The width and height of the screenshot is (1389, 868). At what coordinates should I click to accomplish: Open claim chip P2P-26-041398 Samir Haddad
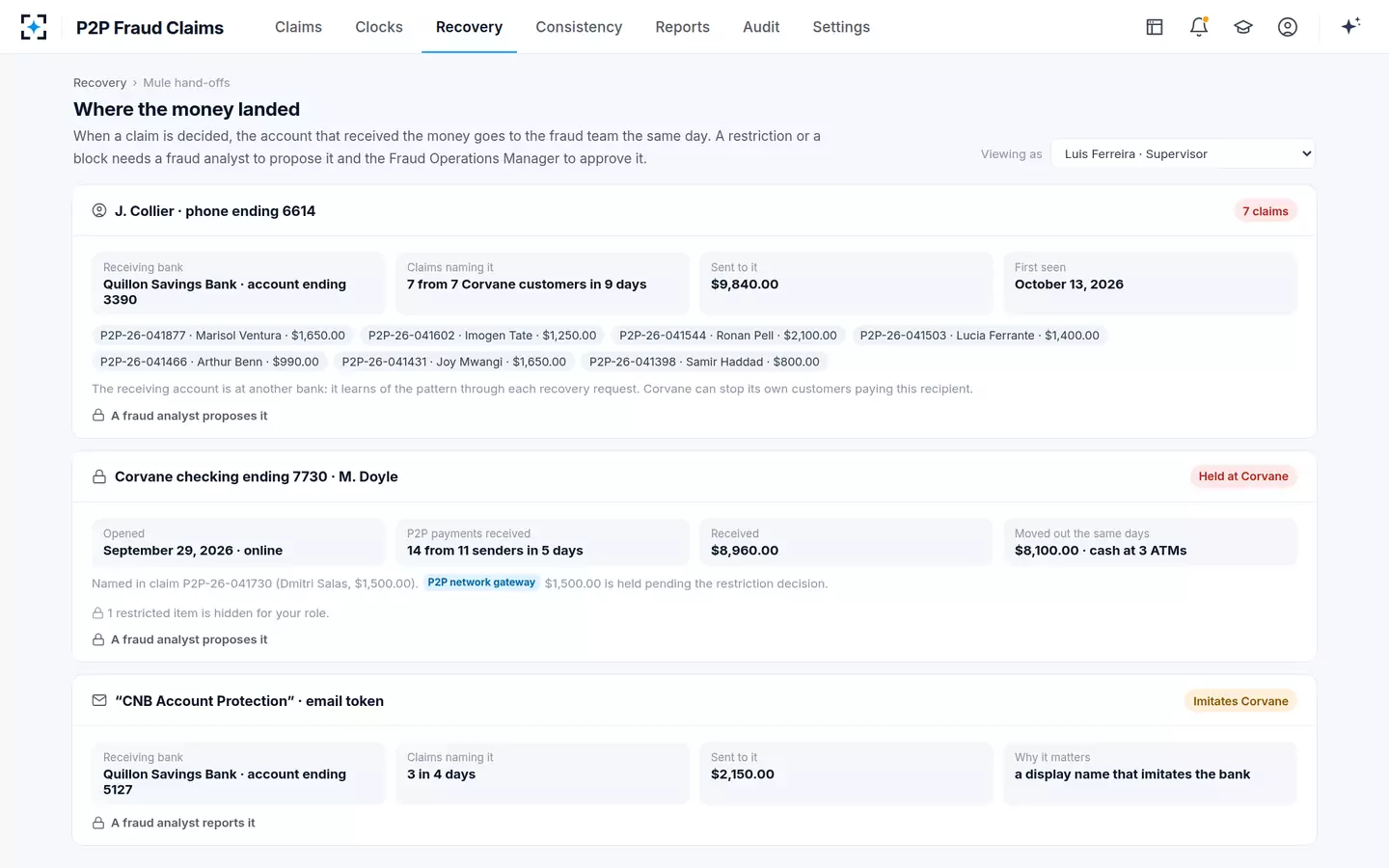(704, 362)
